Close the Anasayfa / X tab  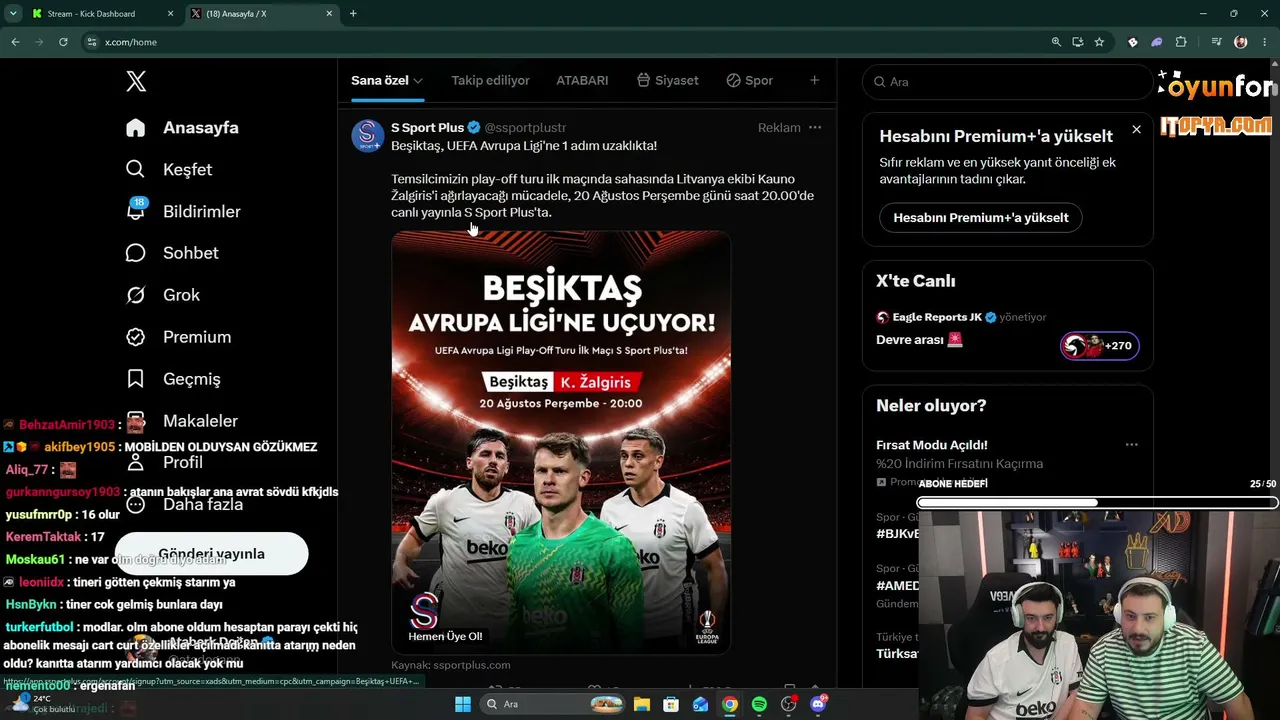coord(329,14)
